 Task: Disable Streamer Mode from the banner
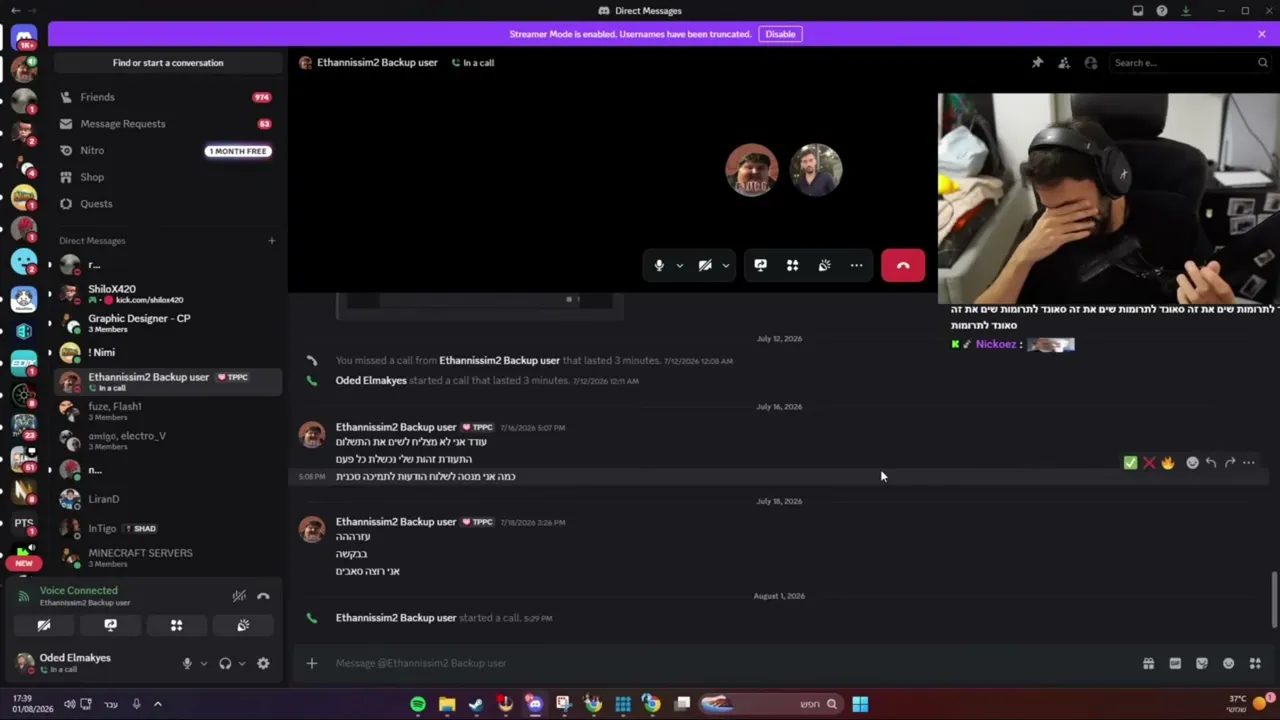click(x=780, y=34)
